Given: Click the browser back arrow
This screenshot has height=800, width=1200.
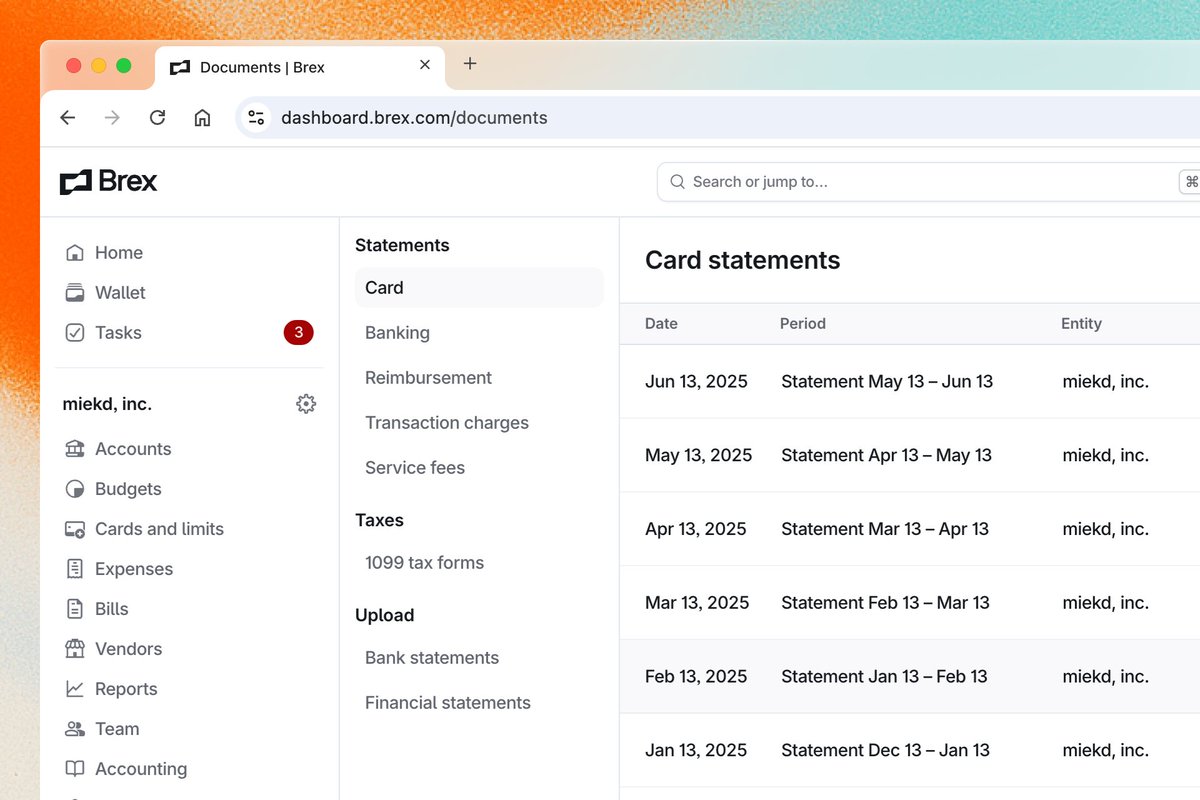Looking at the screenshot, I should pyautogui.click(x=68, y=118).
